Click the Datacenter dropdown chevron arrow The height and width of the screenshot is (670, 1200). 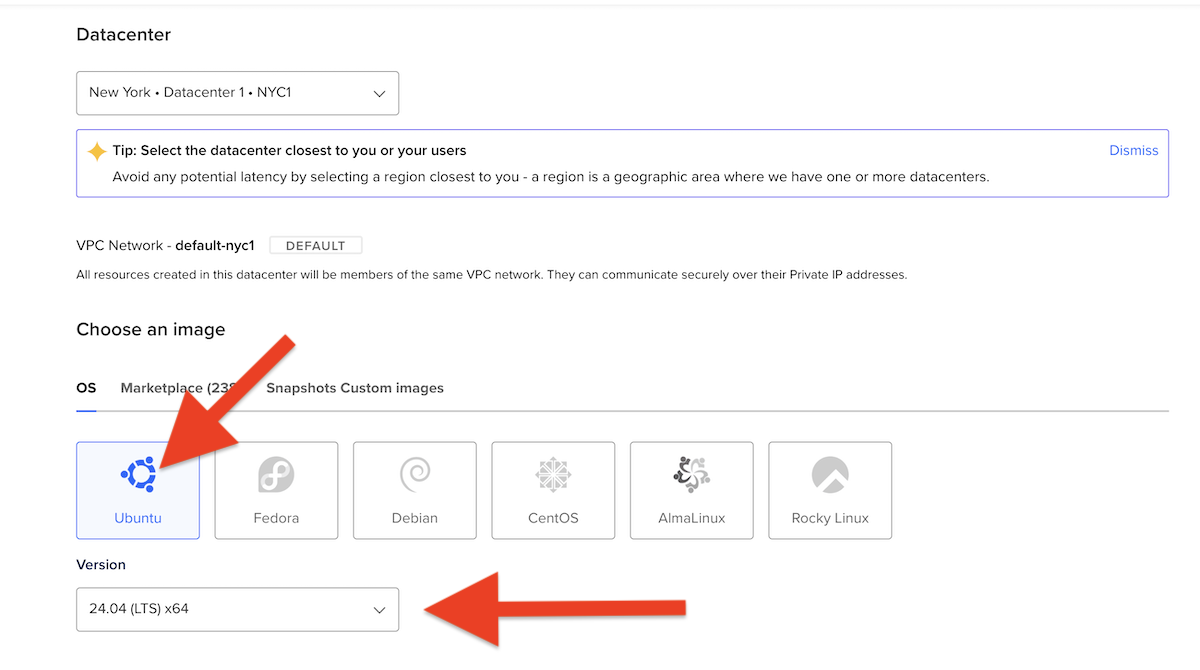click(x=379, y=93)
